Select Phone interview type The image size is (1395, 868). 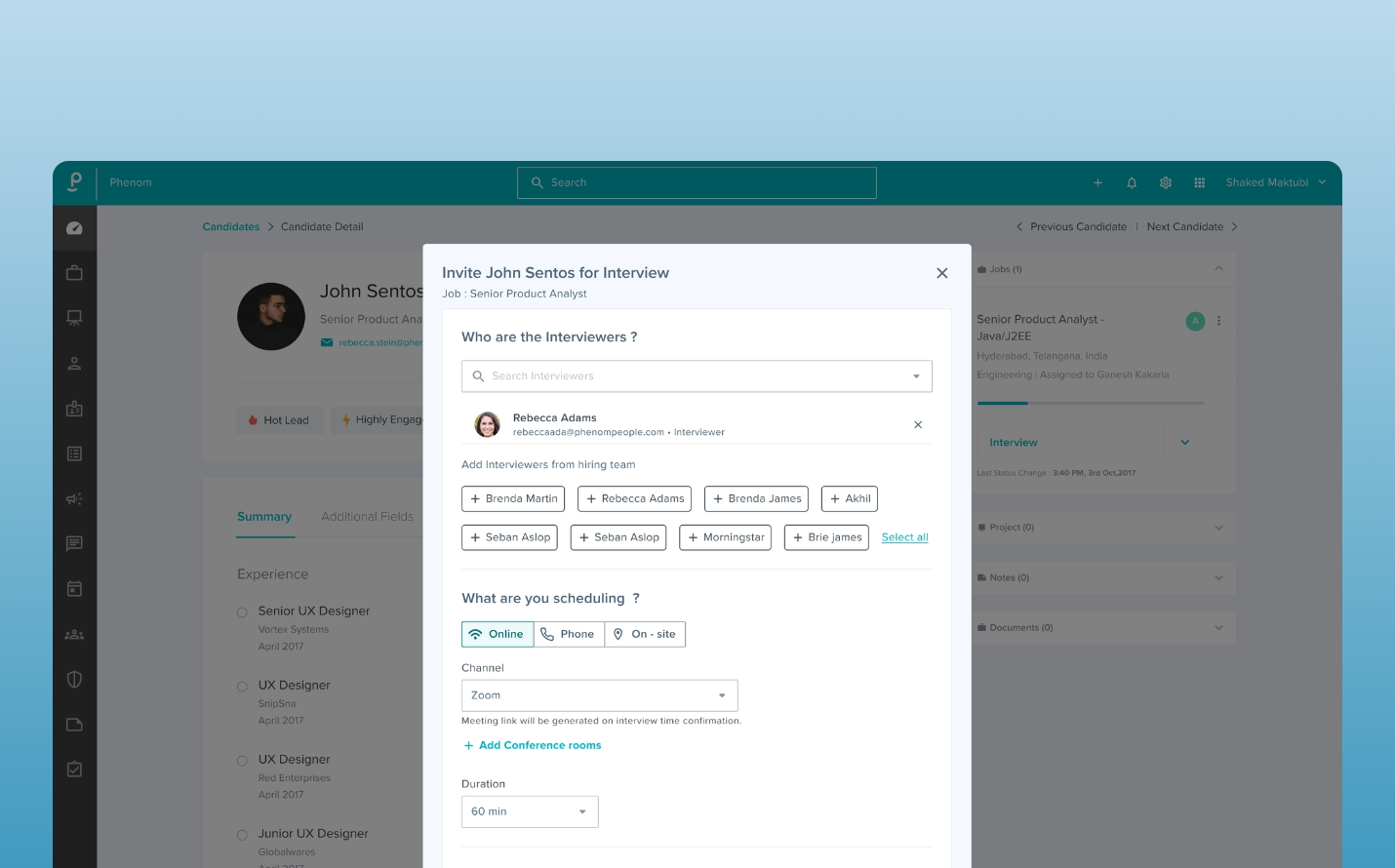coord(569,634)
